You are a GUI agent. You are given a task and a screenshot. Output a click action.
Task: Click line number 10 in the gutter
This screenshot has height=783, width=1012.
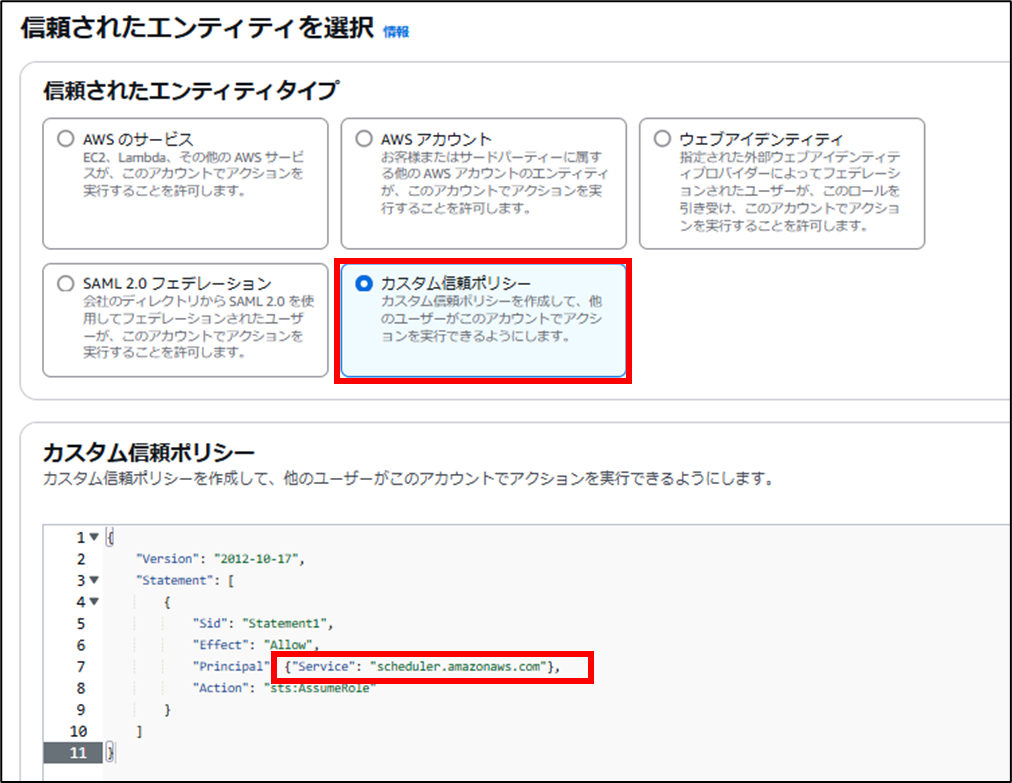coord(78,731)
